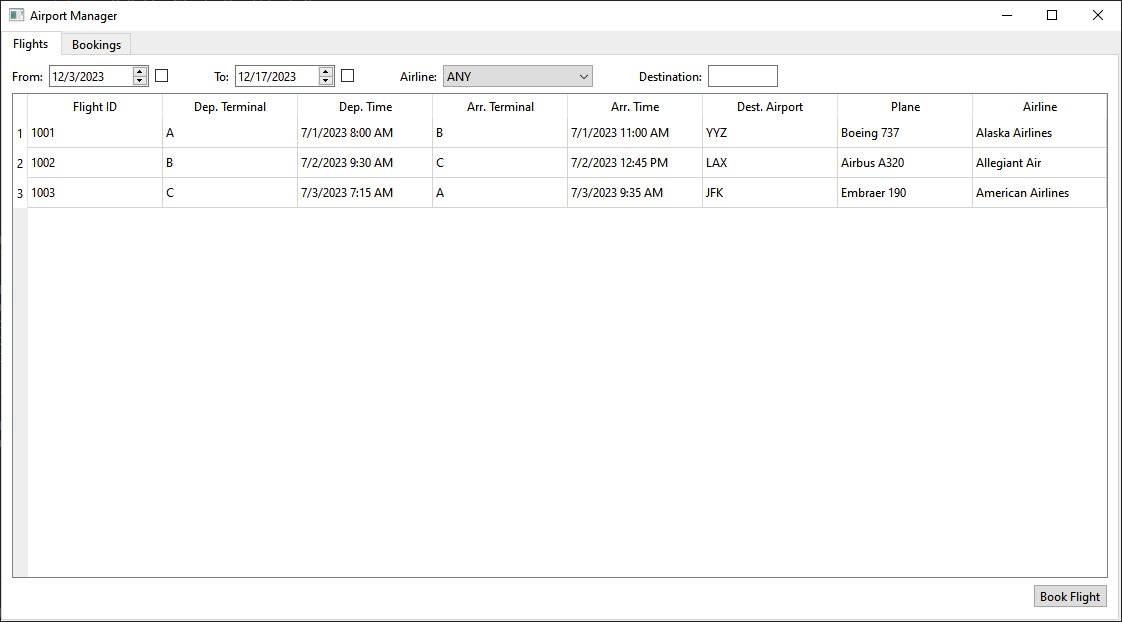Image resolution: width=1122 pixels, height=622 pixels.
Task: Click departure time 7/1/2023 8:00 AM
Action: (x=365, y=133)
